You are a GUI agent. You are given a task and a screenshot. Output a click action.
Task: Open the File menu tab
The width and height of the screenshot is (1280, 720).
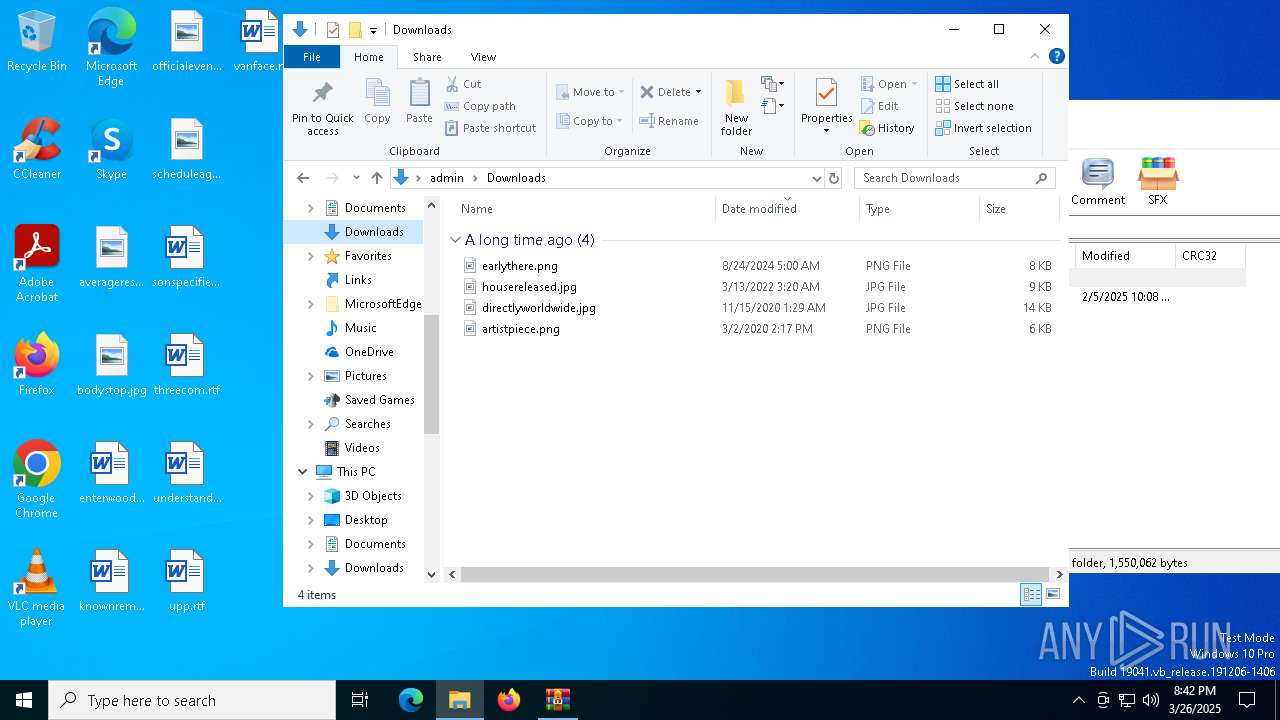(312, 57)
